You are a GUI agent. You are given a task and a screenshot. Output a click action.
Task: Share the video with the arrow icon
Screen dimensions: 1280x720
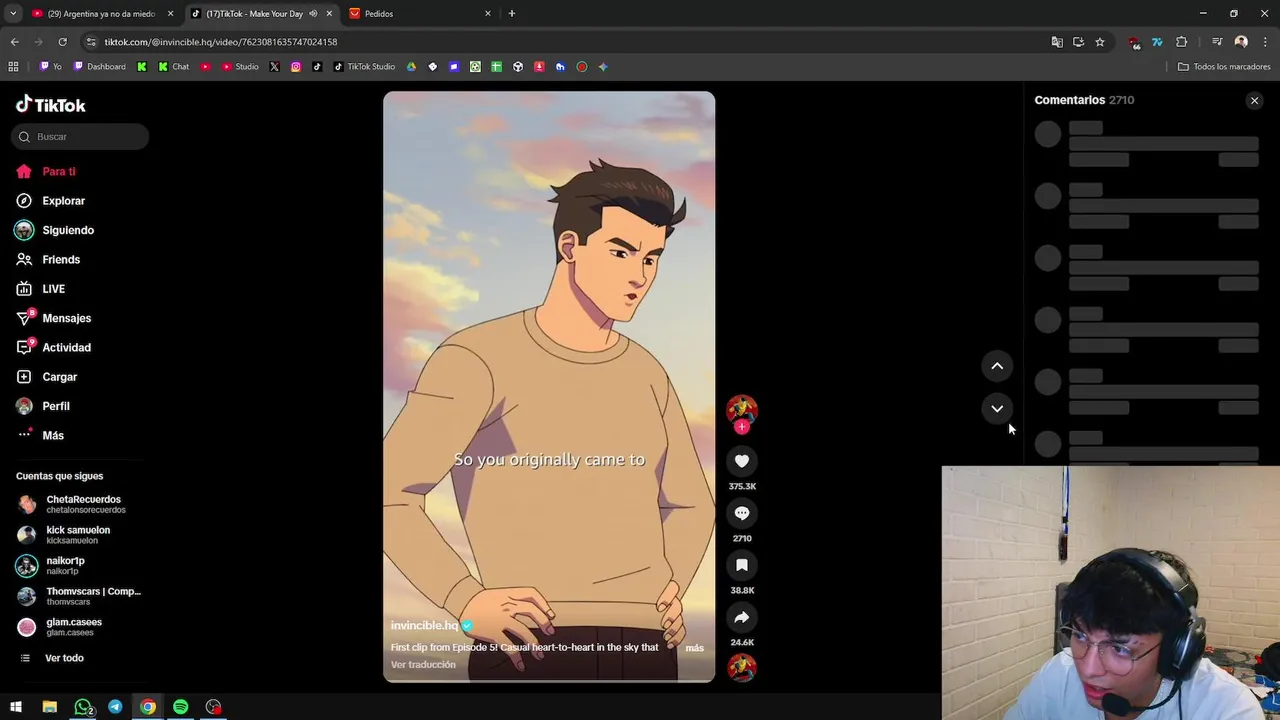[742, 617]
